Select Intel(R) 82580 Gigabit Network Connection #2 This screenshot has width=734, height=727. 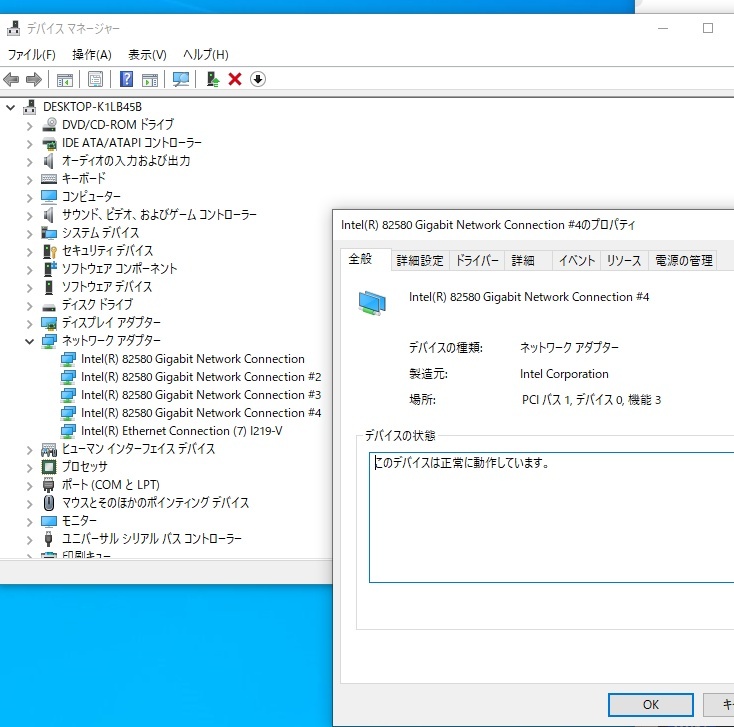[201, 377]
